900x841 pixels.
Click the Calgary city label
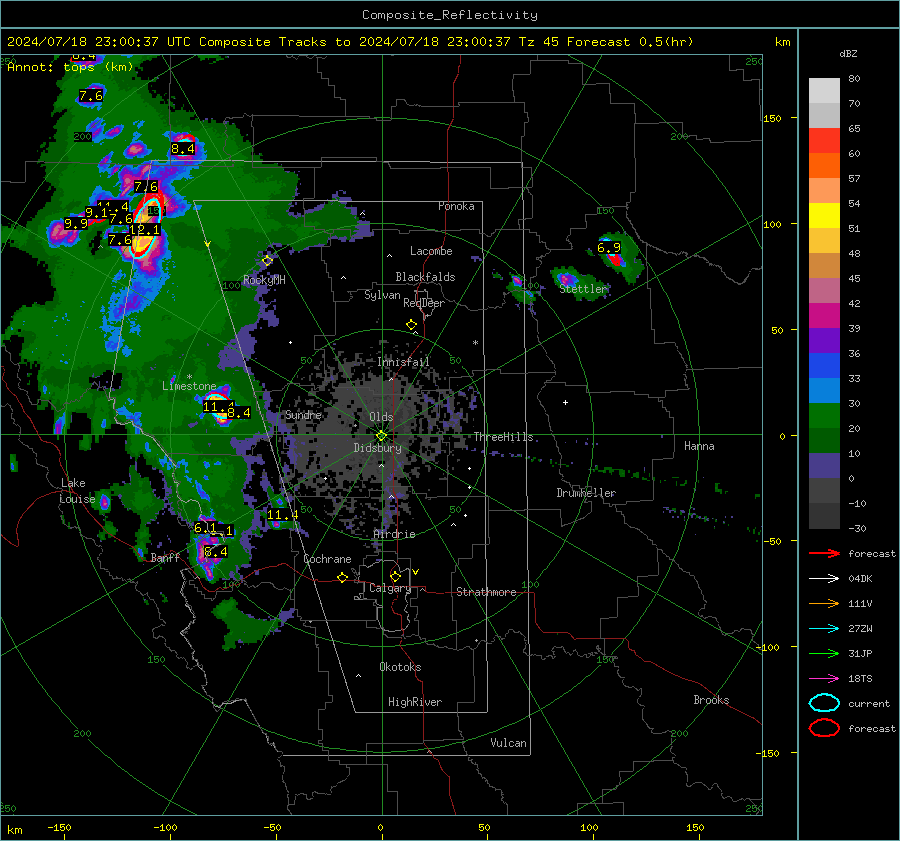[x=390, y=588]
